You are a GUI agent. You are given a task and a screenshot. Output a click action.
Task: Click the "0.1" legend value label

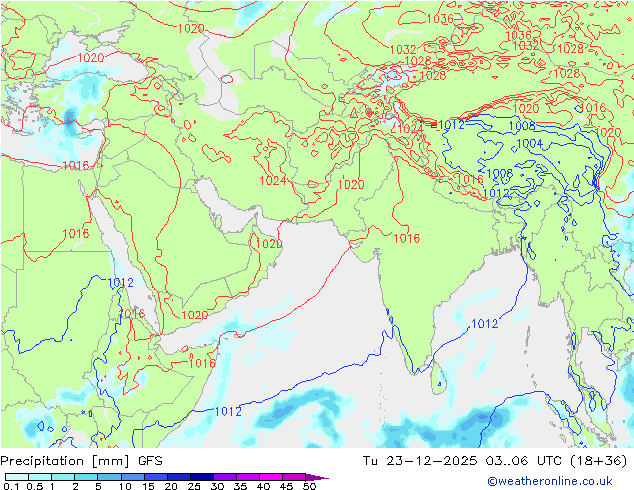(11, 486)
